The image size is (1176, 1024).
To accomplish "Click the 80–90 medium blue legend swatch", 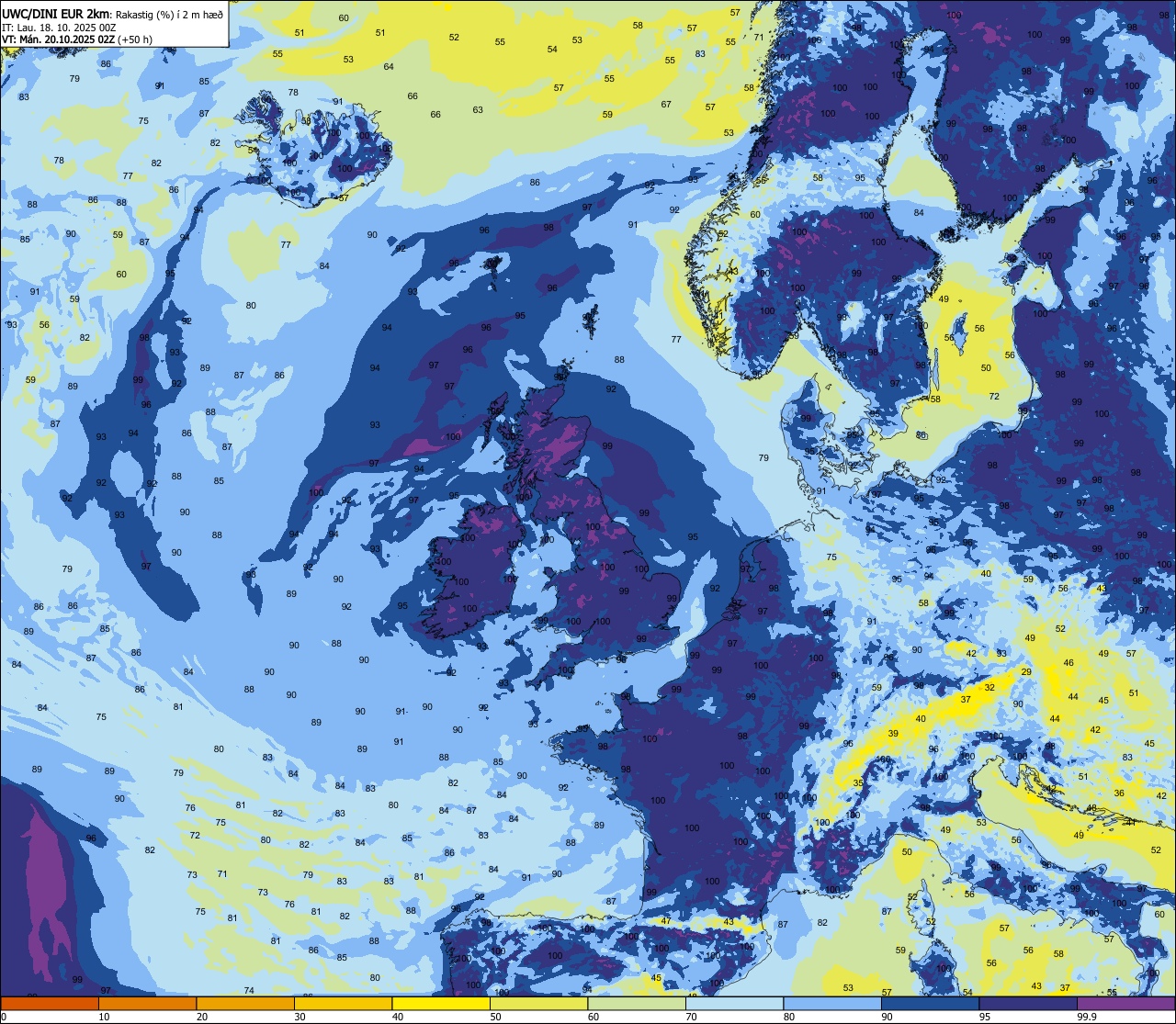I will pos(832,1004).
